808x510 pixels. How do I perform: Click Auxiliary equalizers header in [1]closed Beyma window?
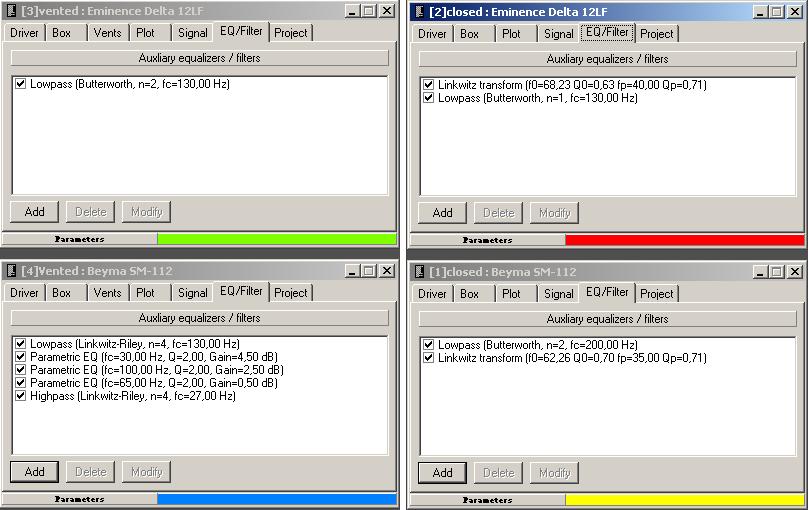coord(608,319)
